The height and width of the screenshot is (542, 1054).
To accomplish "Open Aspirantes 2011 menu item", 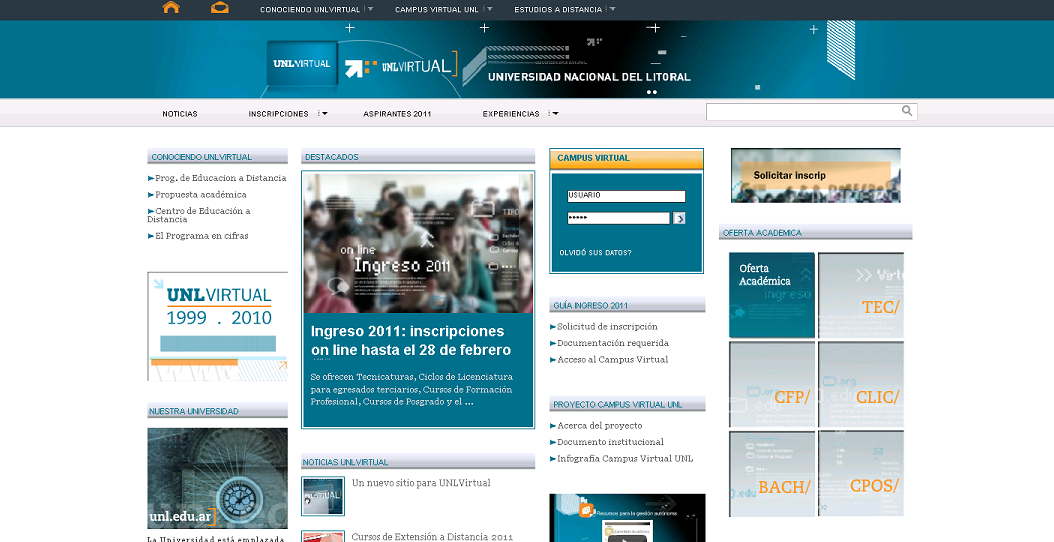I will click(397, 114).
